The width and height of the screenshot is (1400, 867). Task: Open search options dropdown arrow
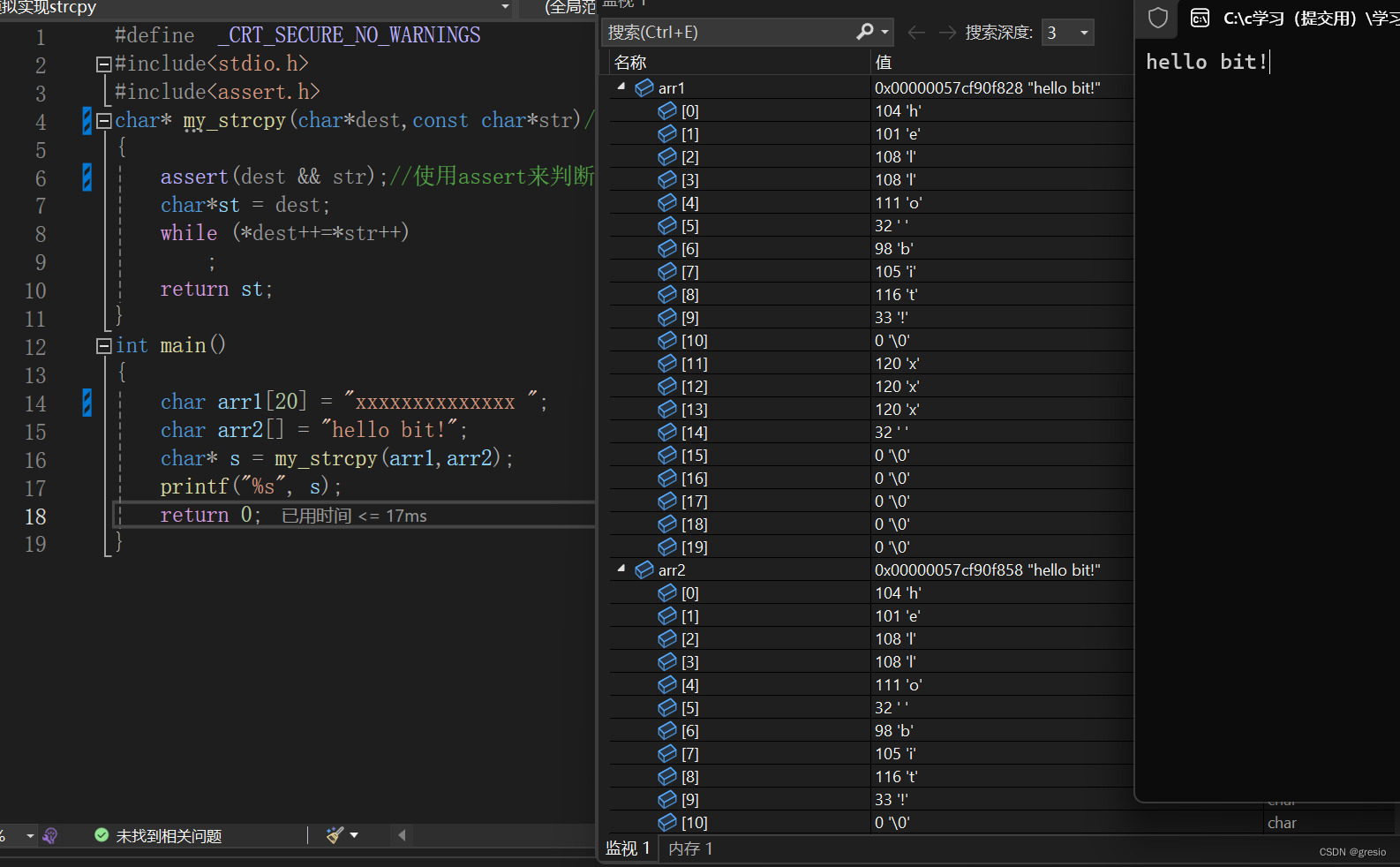[885, 33]
